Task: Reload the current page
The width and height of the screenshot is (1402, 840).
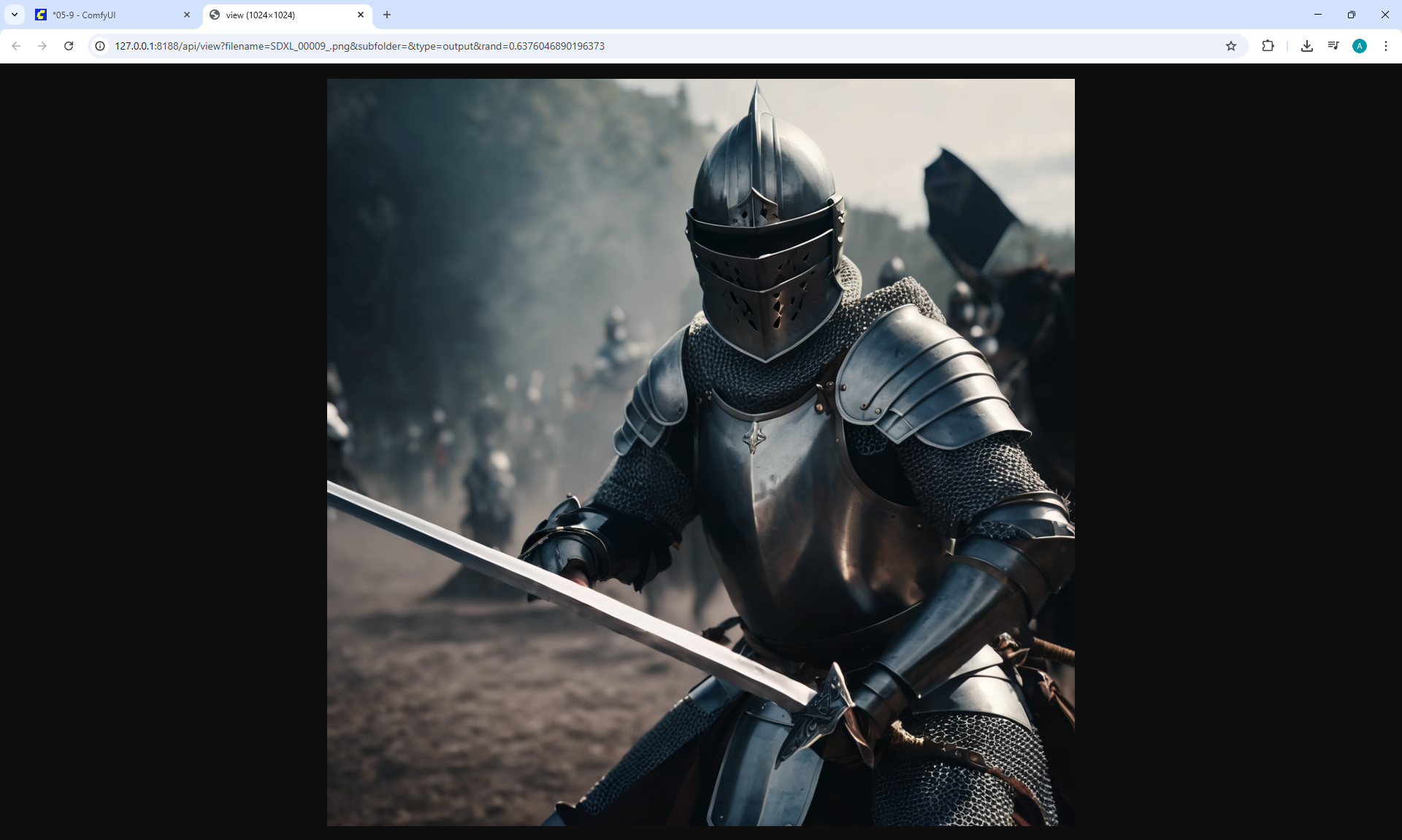Action: coord(69,46)
